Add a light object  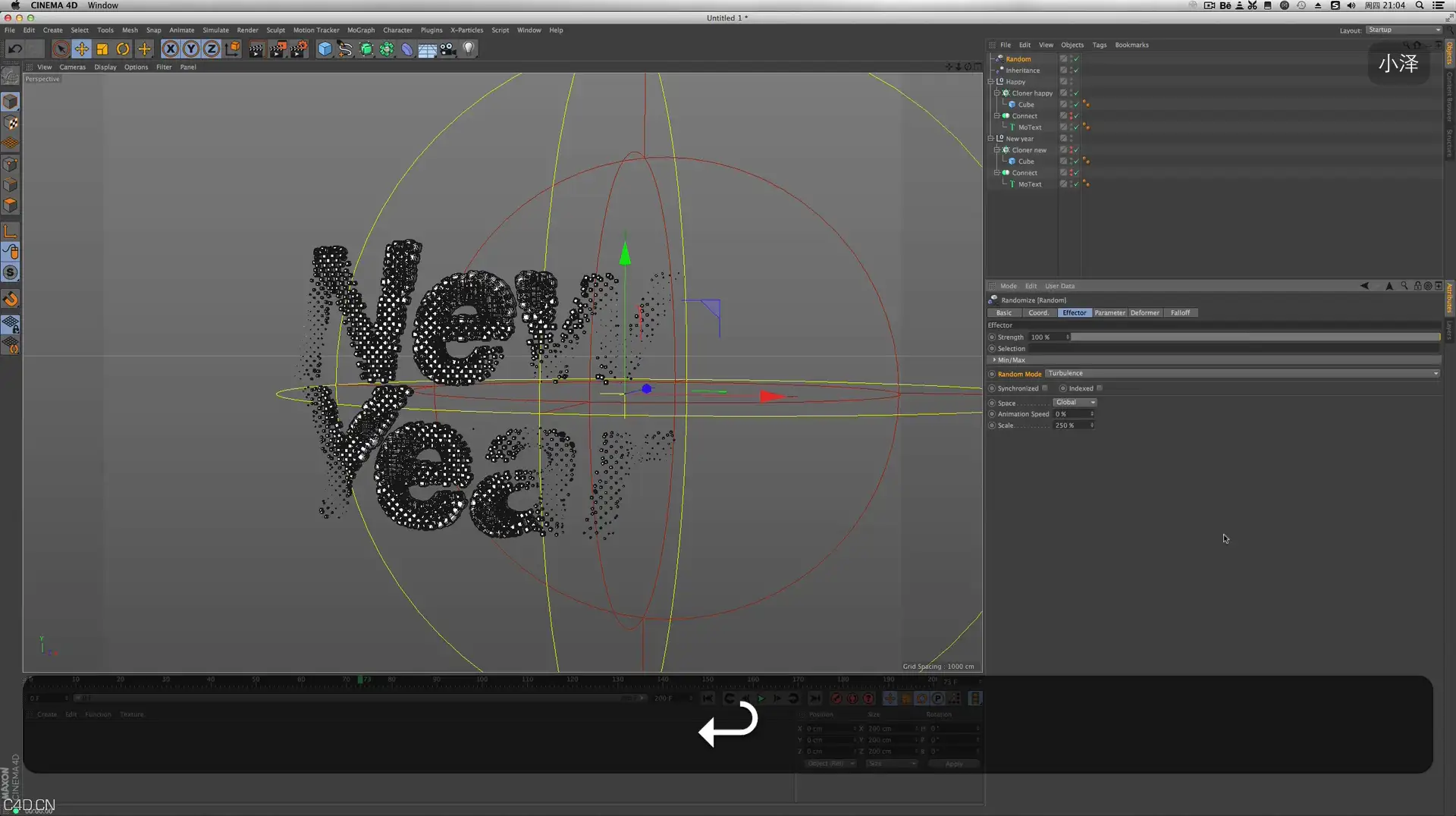[x=469, y=49]
